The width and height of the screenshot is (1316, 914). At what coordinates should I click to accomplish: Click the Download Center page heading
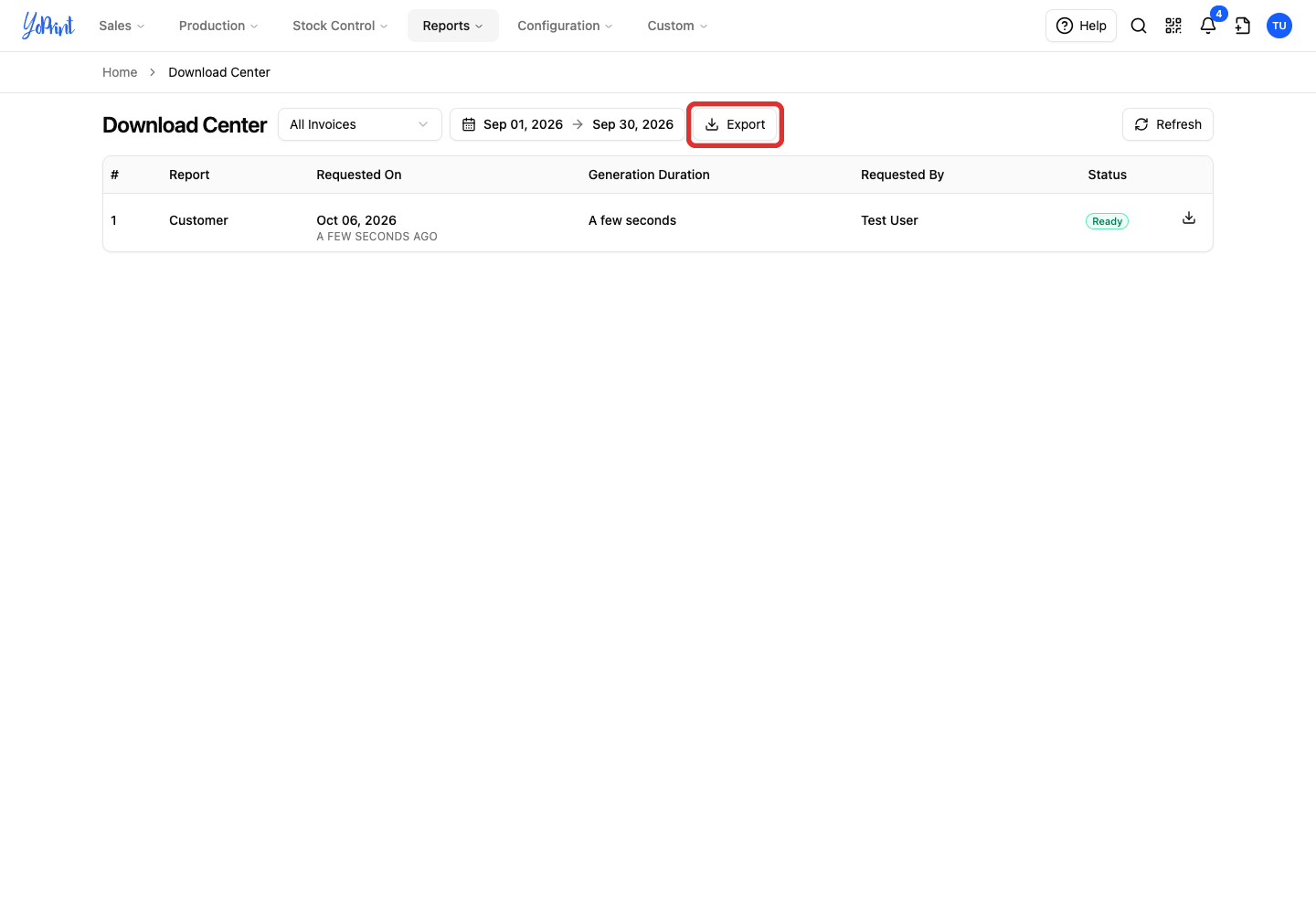point(185,125)
